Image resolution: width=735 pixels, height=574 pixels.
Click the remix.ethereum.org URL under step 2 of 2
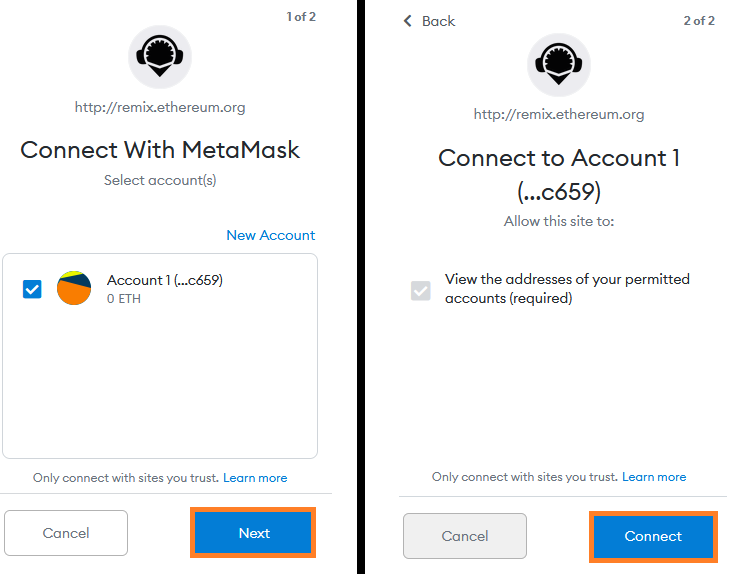point(559,114)
